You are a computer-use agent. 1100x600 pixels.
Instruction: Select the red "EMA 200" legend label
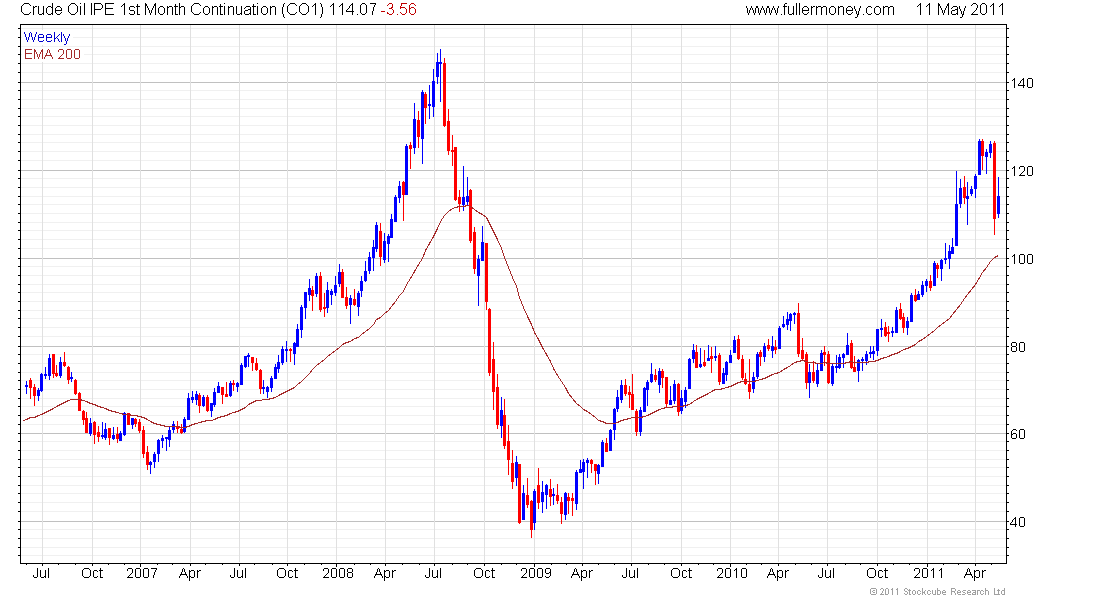(x=52, y=55)
